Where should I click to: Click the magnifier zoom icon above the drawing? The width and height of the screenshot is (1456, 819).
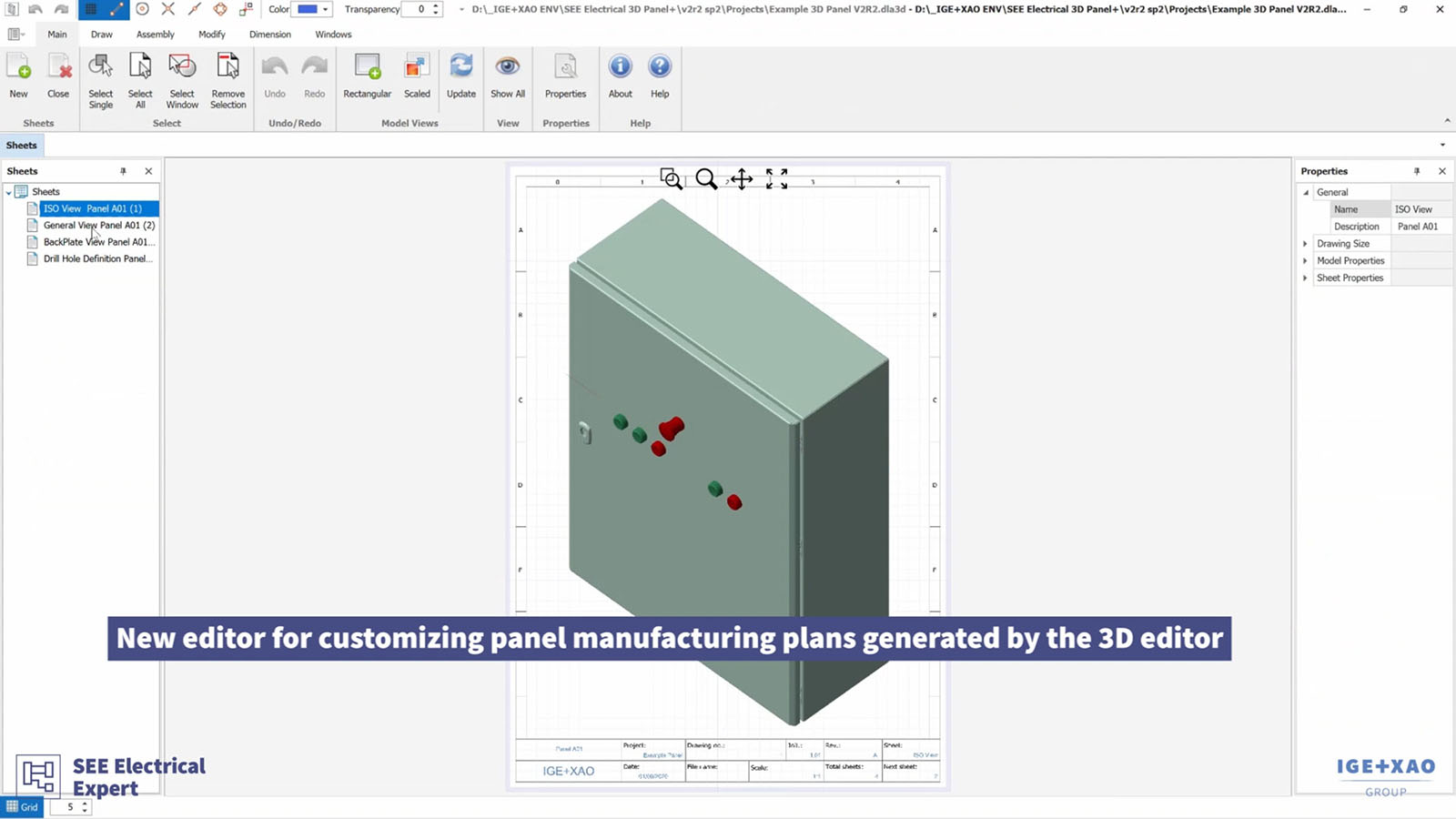706,178
